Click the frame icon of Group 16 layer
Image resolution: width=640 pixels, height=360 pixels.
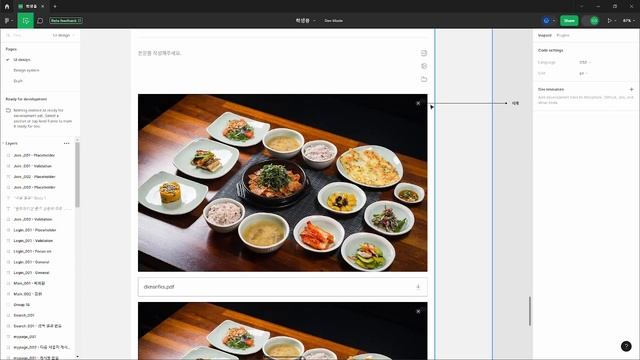tap(8, 305)
